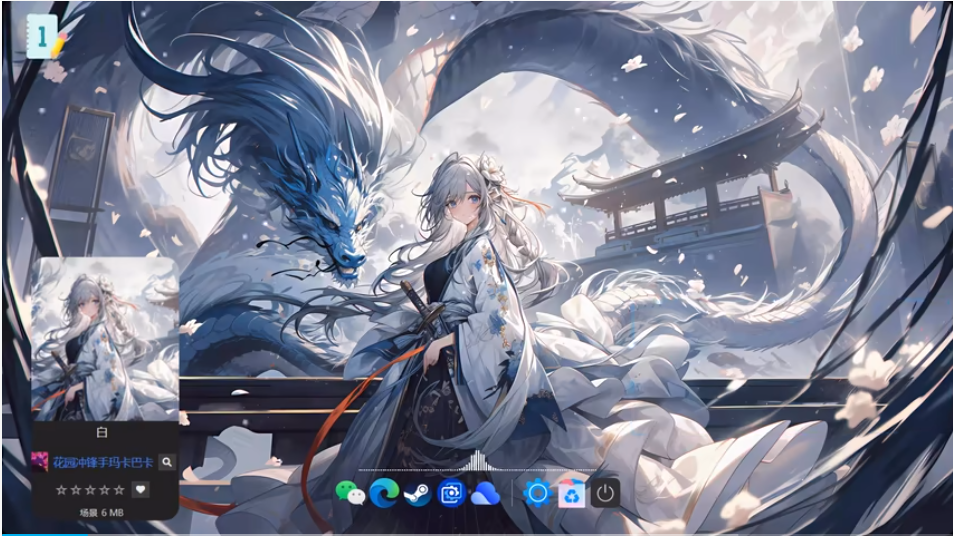Click the wallpaper preview thumbnail
Viewport: 953px width, 536px height.
(x=105, y=339)
